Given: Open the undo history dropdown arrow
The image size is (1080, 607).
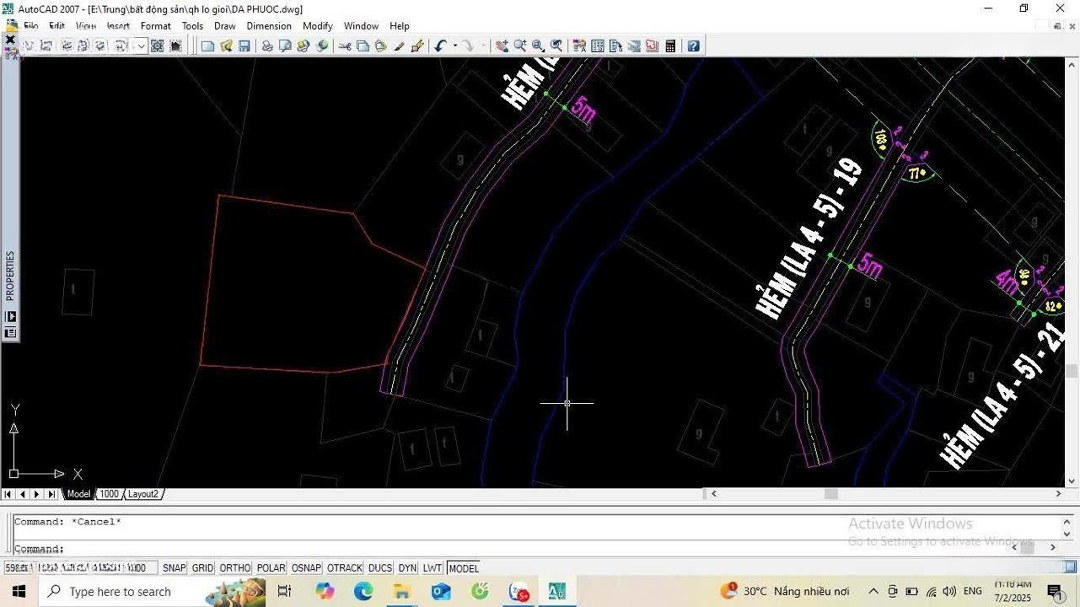Looking at the screenshot, I should (455, 46).
